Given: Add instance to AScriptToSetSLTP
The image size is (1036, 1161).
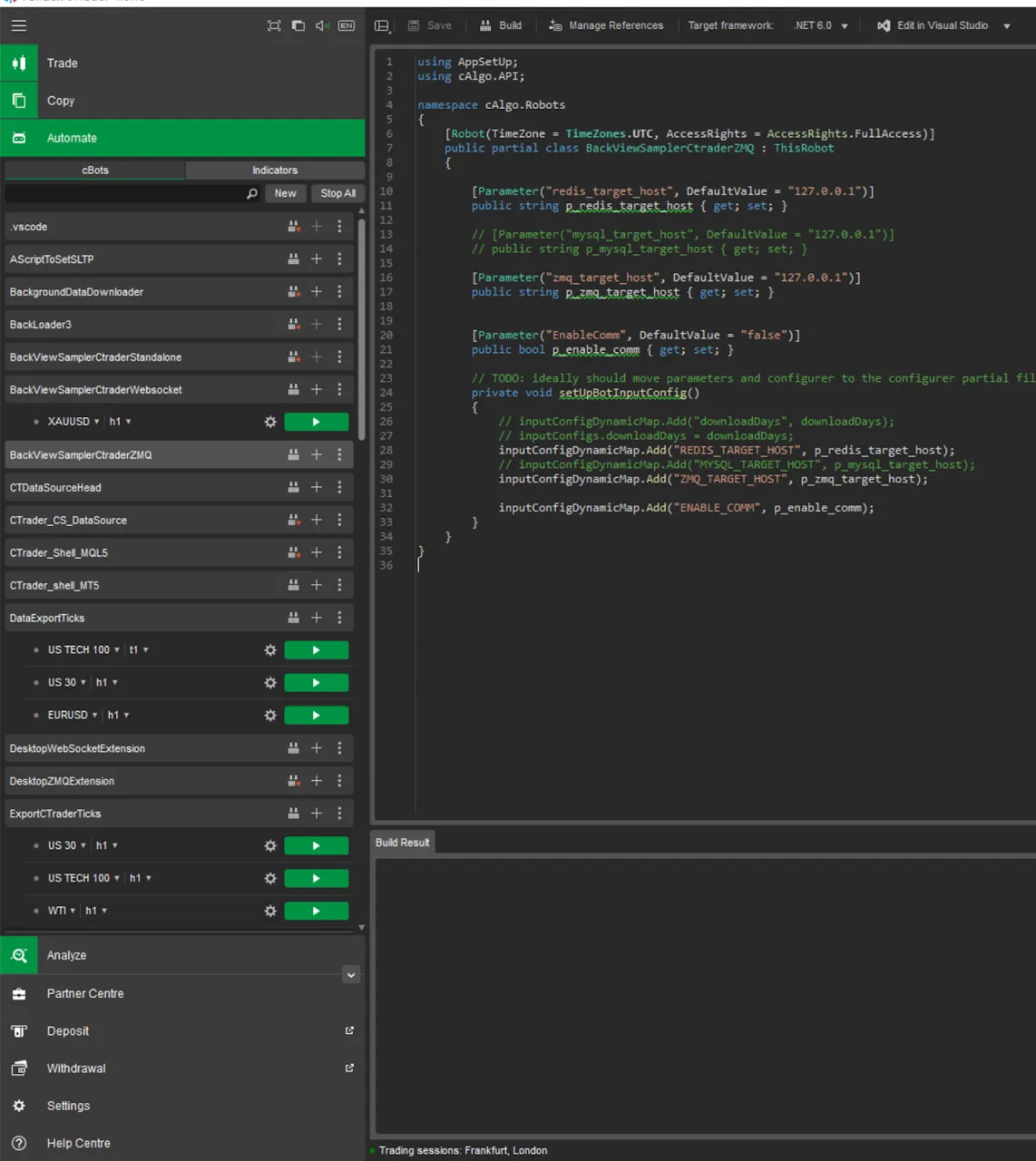Looking at the screenshot, I should [317, 259].
